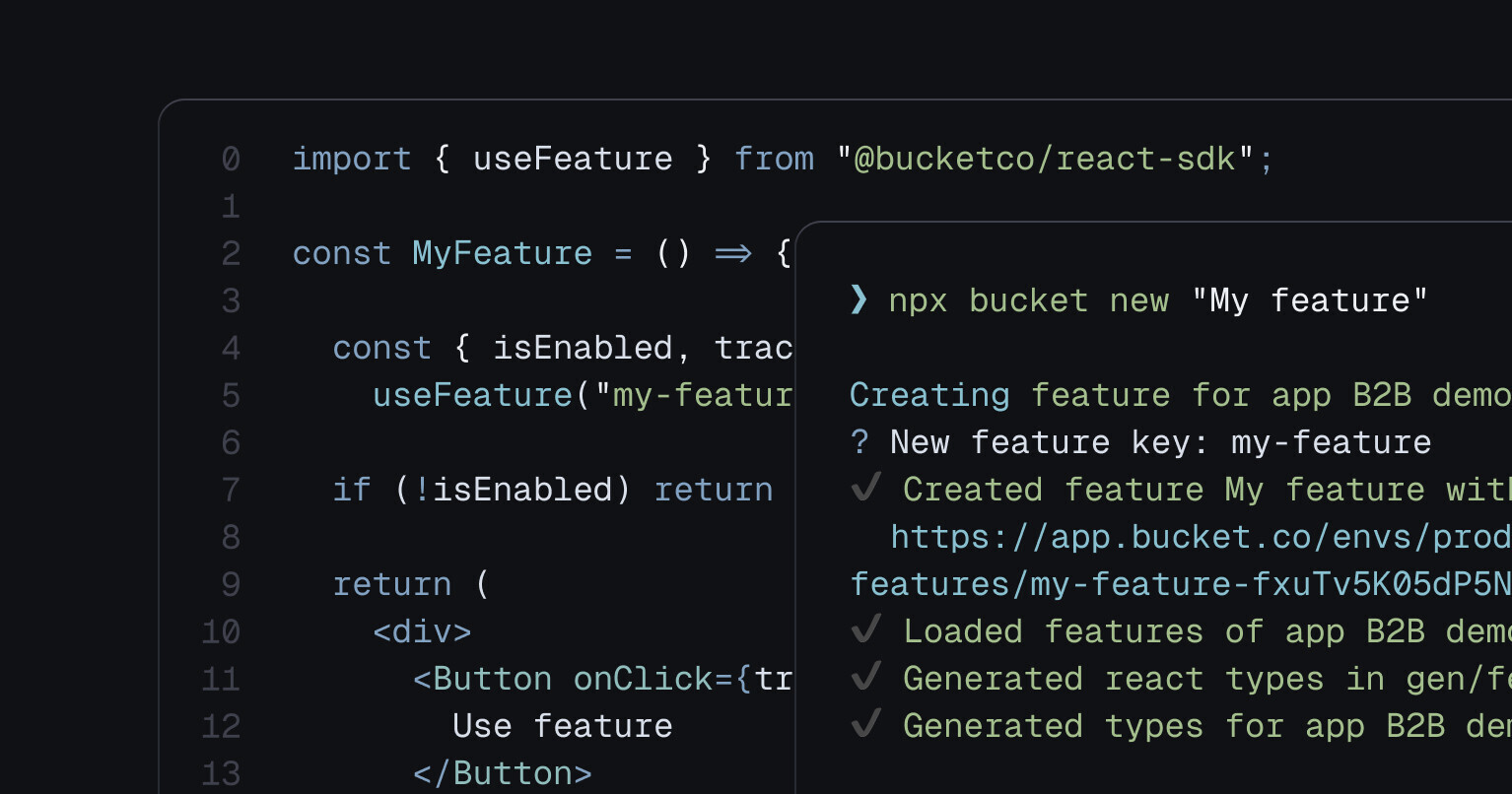
Task: Click "npx bucket new" in the terminal command
Action: [x=1029, y=300]
